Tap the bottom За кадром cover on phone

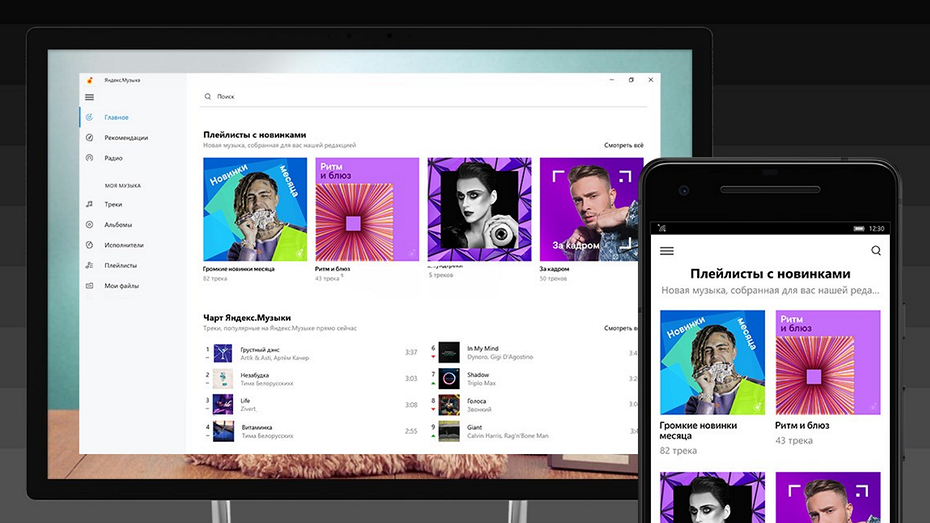828,498
